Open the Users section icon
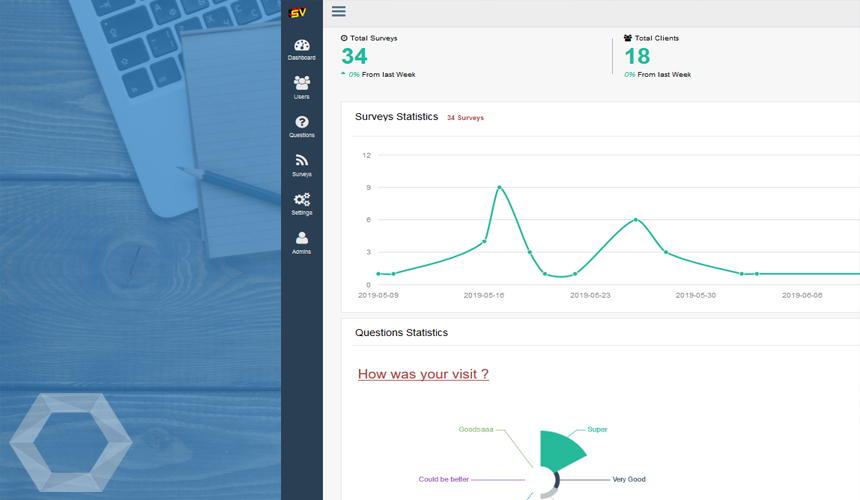 (301, 83)
